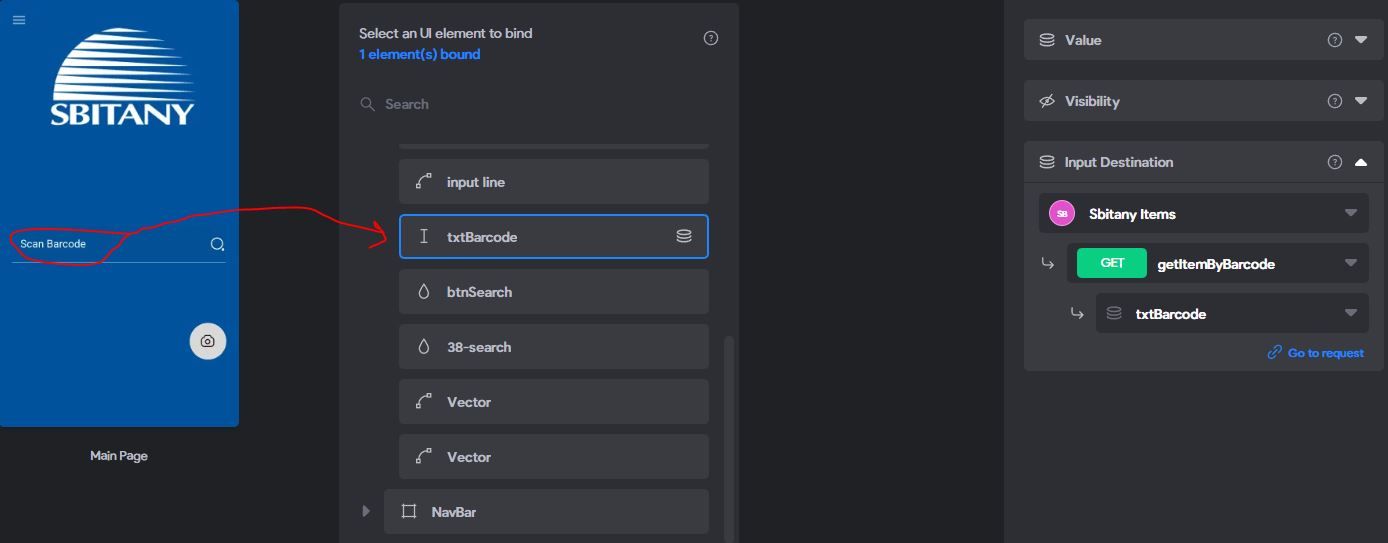This screenshot has height=543, width=1388.
Task: Click the element search field
Action: [540, 104]
